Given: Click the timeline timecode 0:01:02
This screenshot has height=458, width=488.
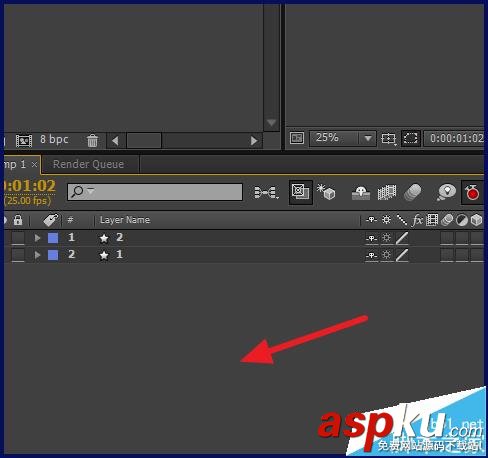Looking at the screenshot, I should (29, 186).
